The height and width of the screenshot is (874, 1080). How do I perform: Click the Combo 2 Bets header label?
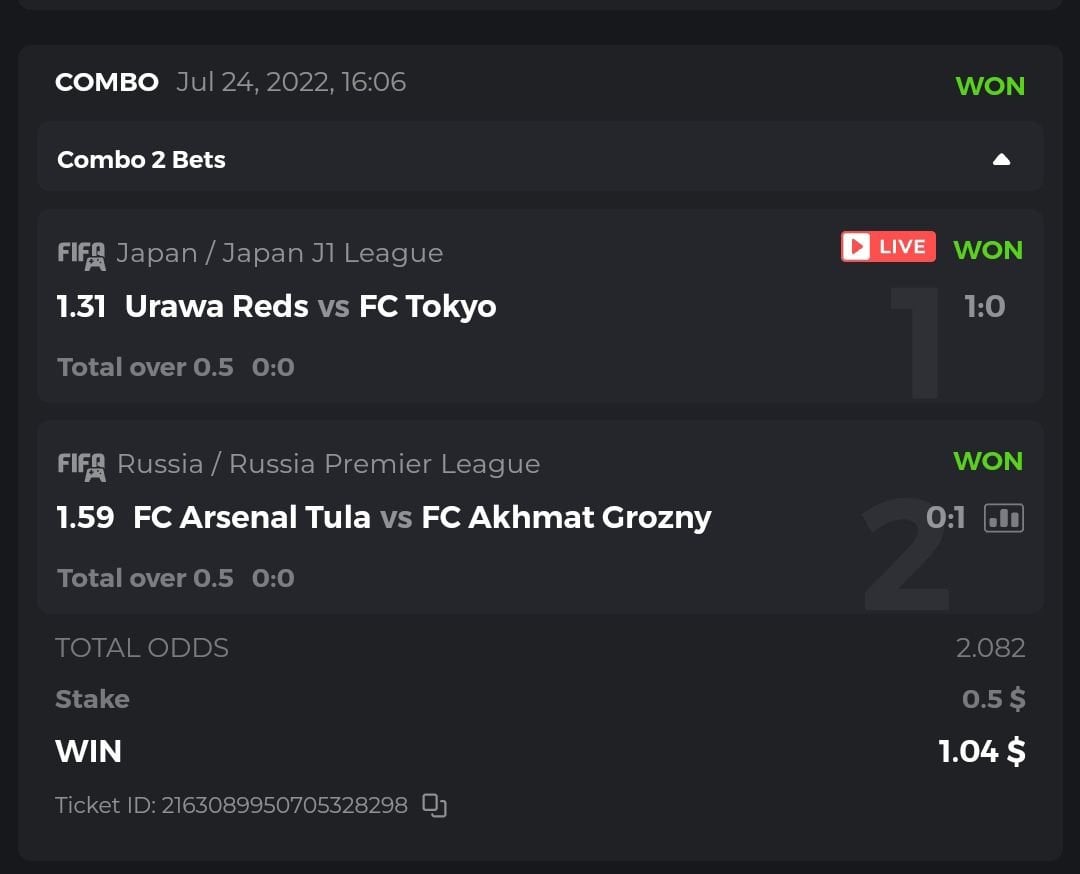[x=141, y=159]
